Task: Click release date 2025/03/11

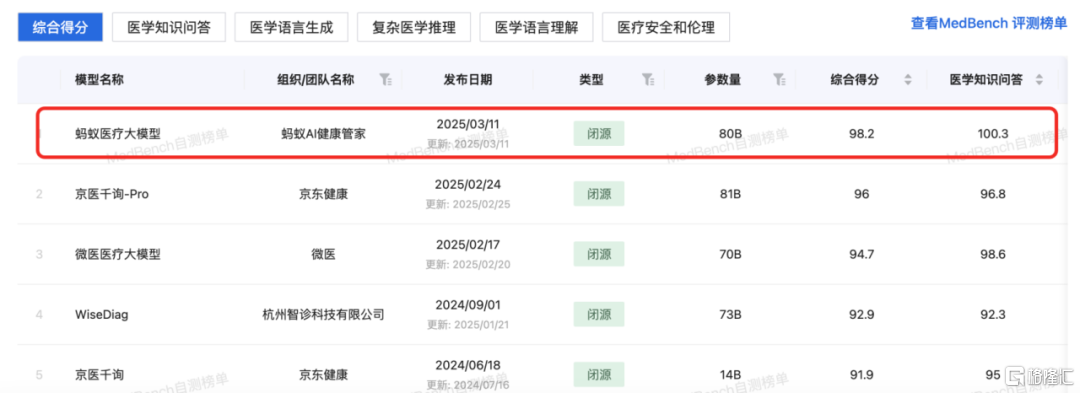Action: pos(468,125)
